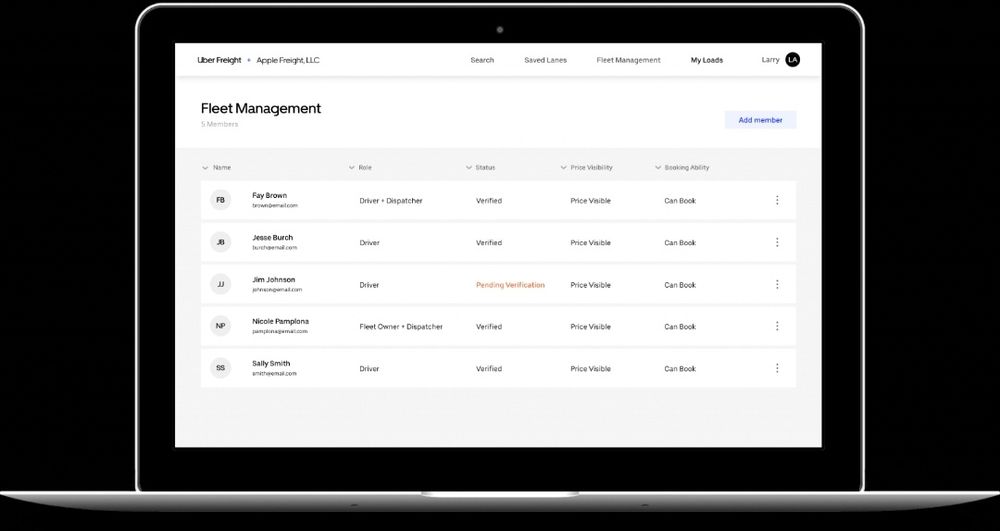Viewport: 1000px width, 531px height.
Task: Click the Uber Freight logo
Action: pyautogui.click(x=219, y=60)
